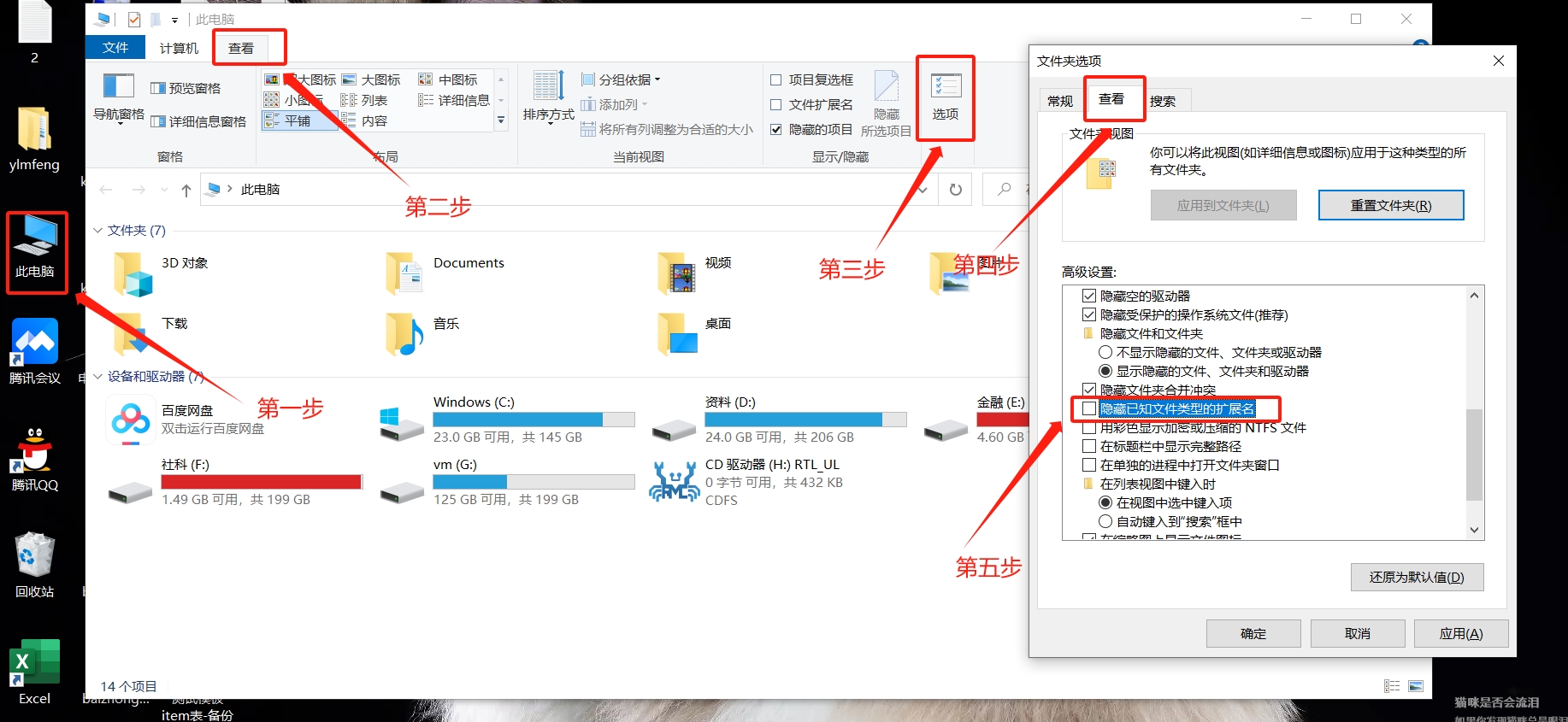Image resolution: width=1568 pixels, height=722 pixels.
Task: Enable 文件扩展名 checkbox in ribbon
Action: [776, 105]
